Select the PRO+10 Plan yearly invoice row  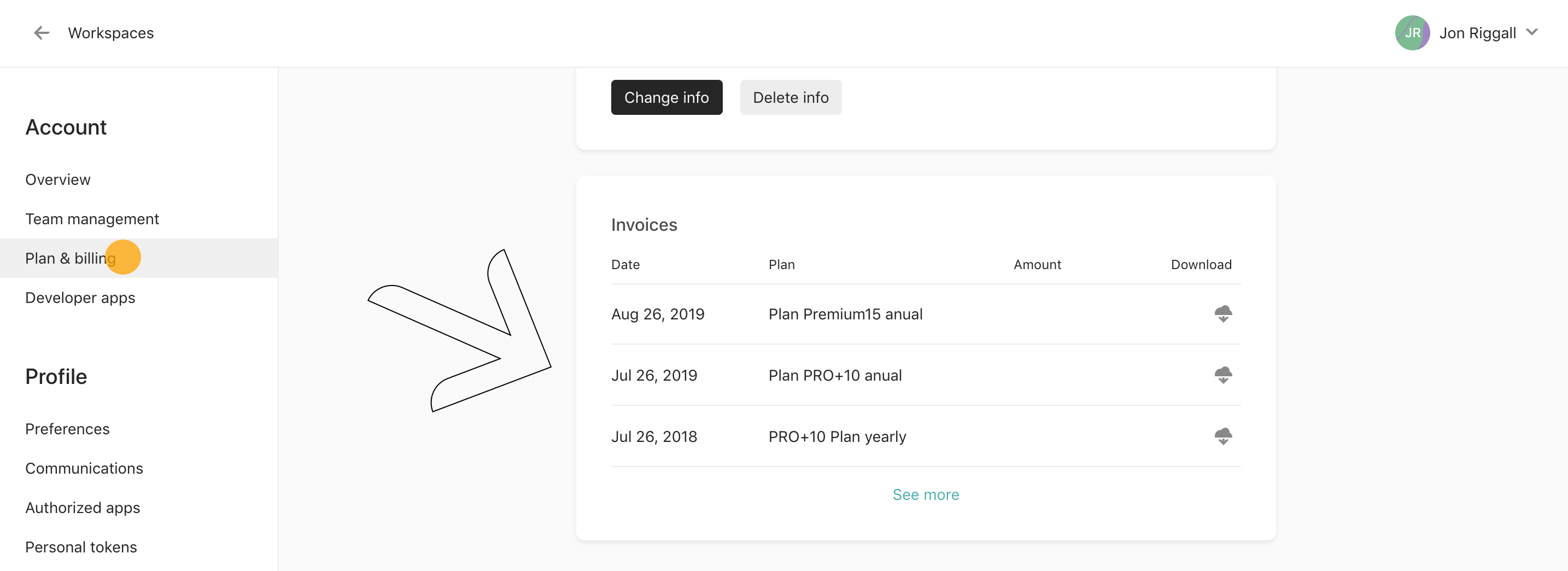[x=836, y=436]
